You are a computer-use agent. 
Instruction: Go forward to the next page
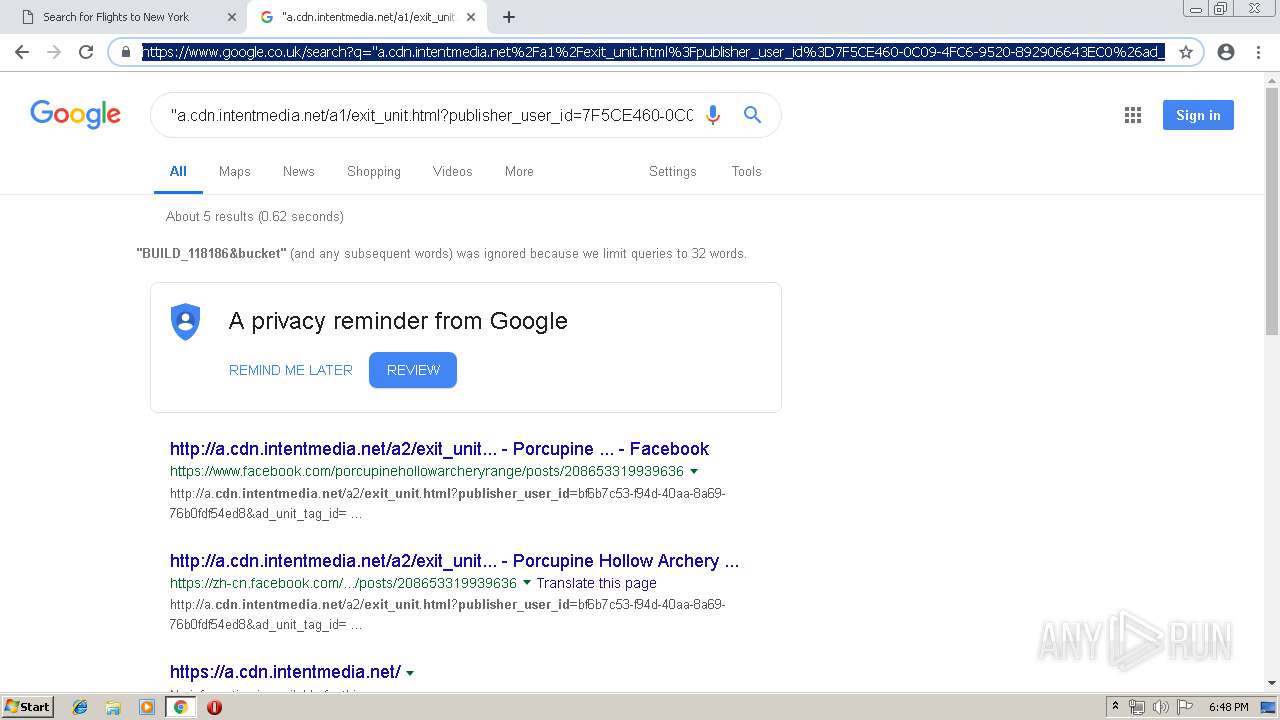(x=54, y=52)
